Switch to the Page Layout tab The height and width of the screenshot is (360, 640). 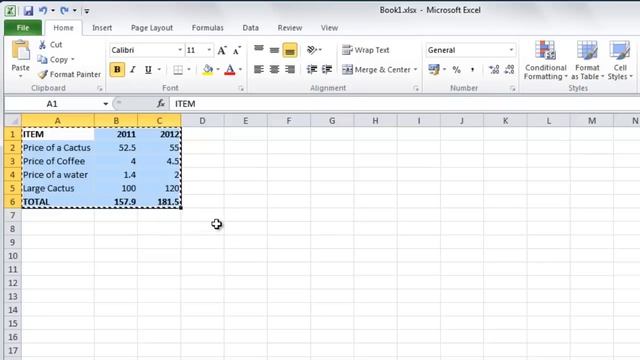(x=152, y=28)
